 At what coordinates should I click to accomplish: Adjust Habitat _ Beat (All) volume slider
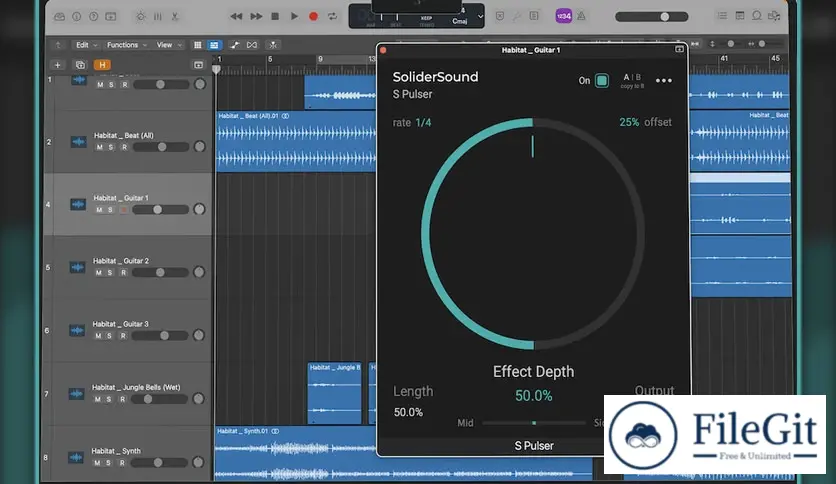click(160, 147)
